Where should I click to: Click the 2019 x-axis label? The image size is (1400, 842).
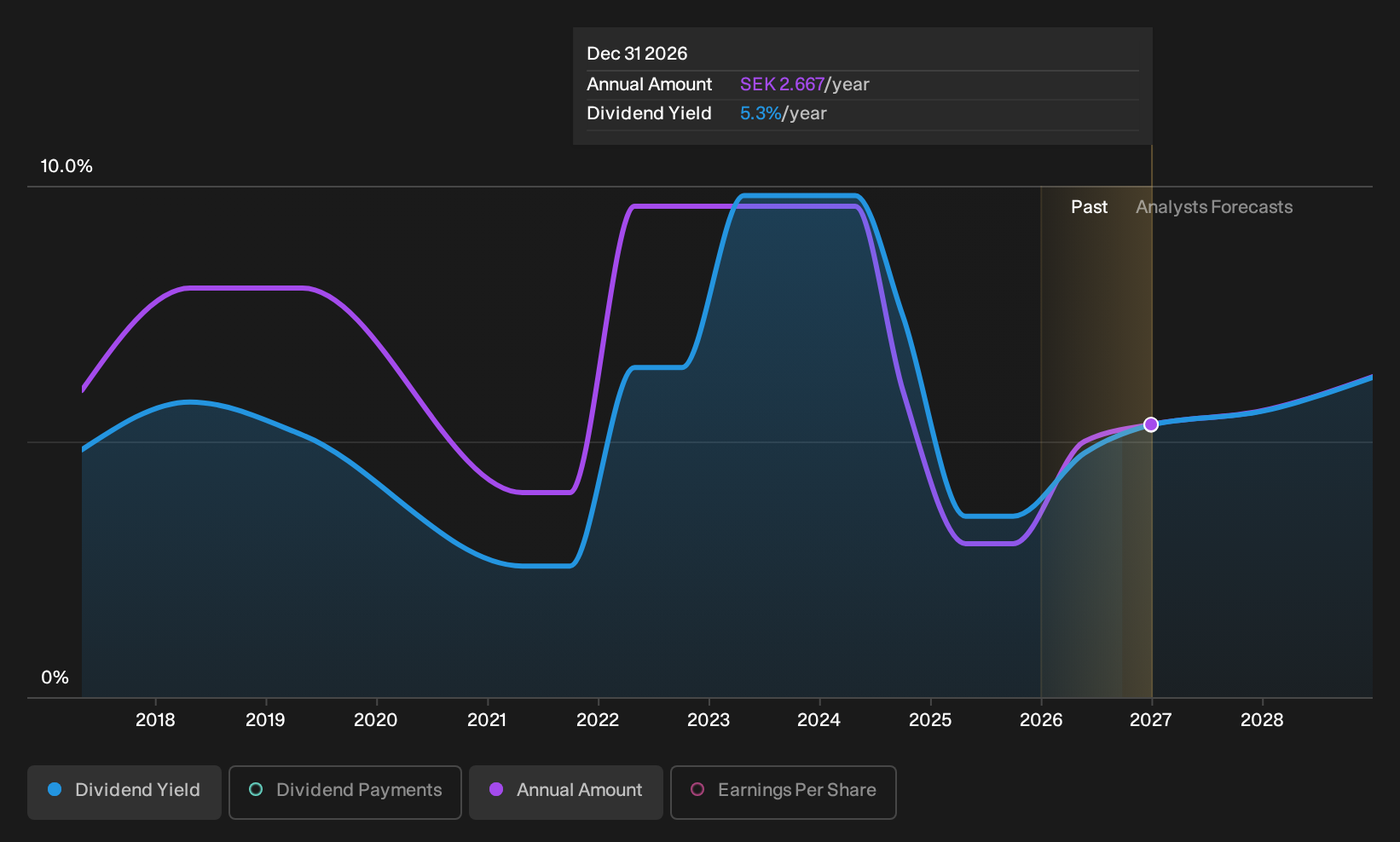tap(265, 720)
